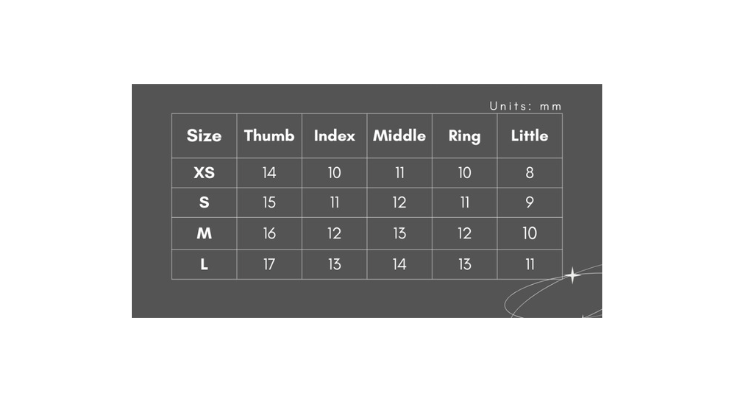739x403 pixels.
Task: Select the L row Thumb value 17
Action: point(269,265)
